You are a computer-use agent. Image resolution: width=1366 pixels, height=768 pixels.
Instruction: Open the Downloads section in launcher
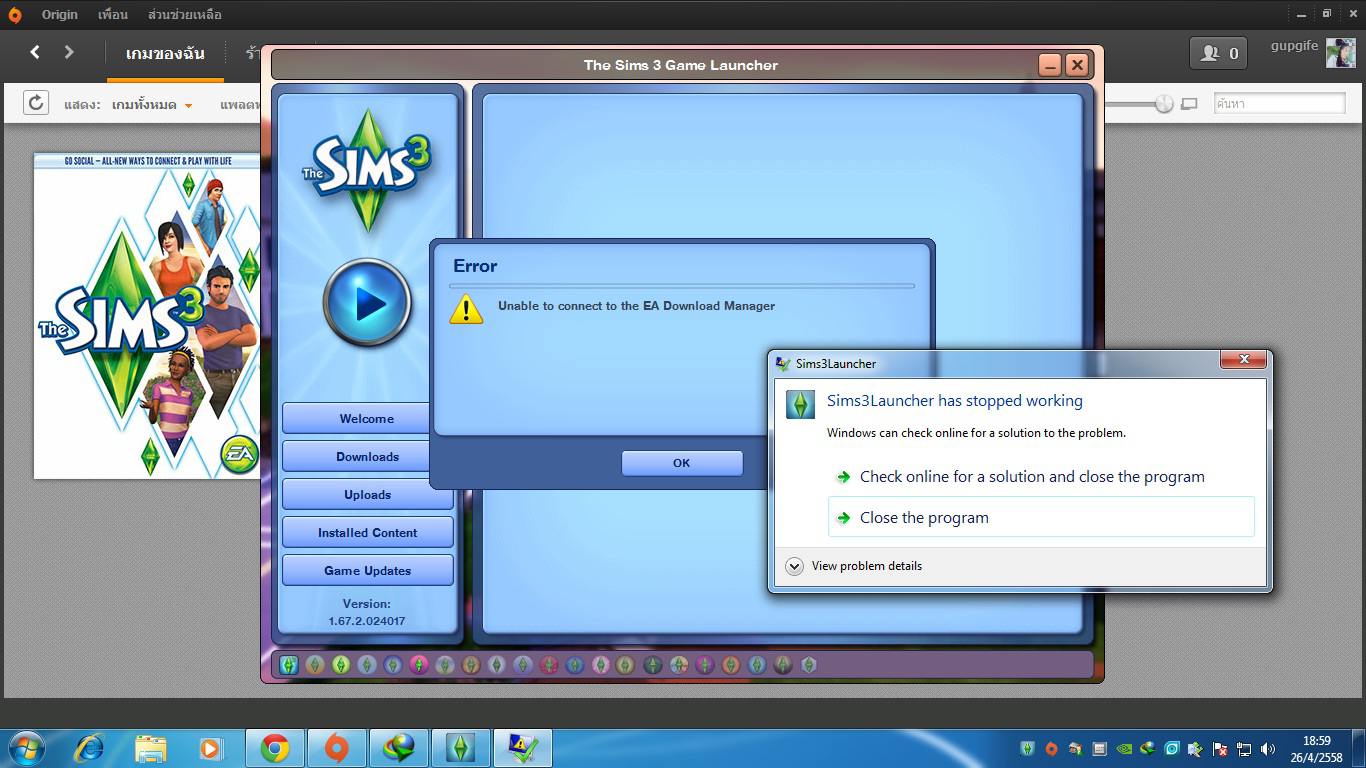point(367,457)
